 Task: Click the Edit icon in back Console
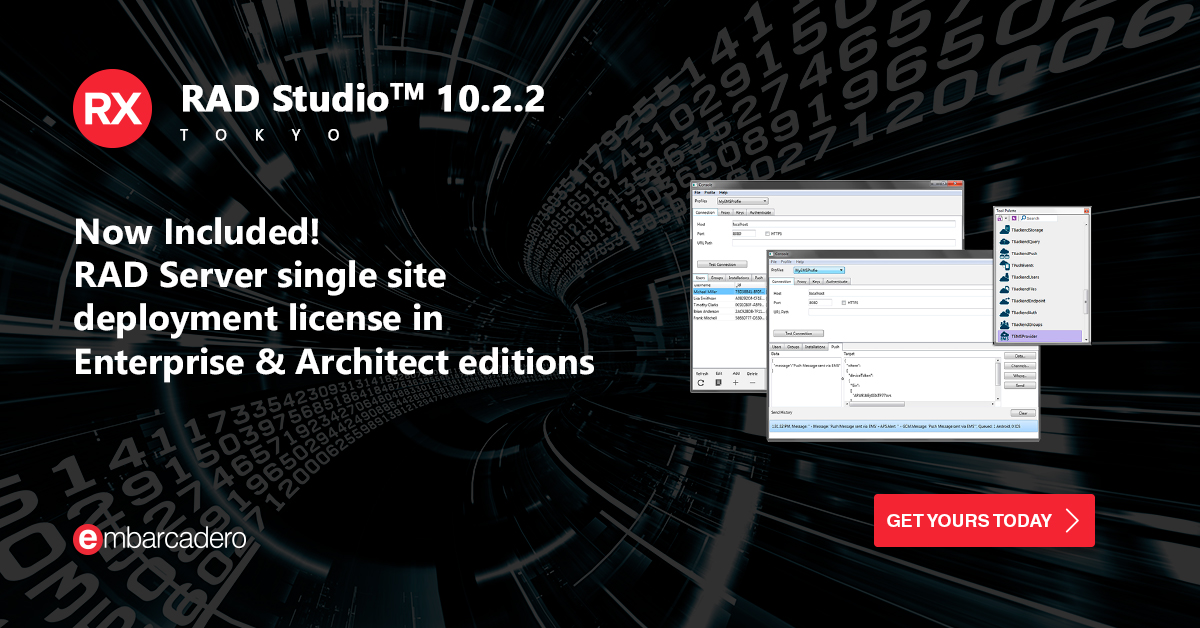718,383
